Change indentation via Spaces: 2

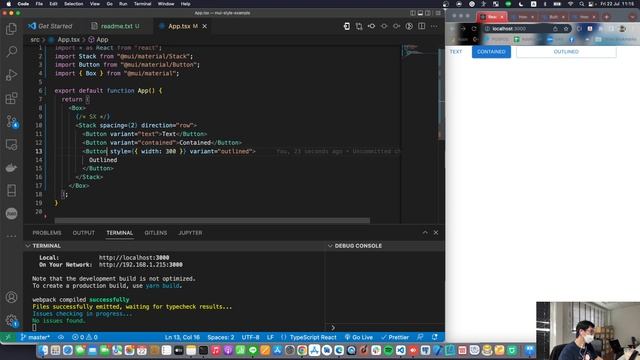coord(221,337)
